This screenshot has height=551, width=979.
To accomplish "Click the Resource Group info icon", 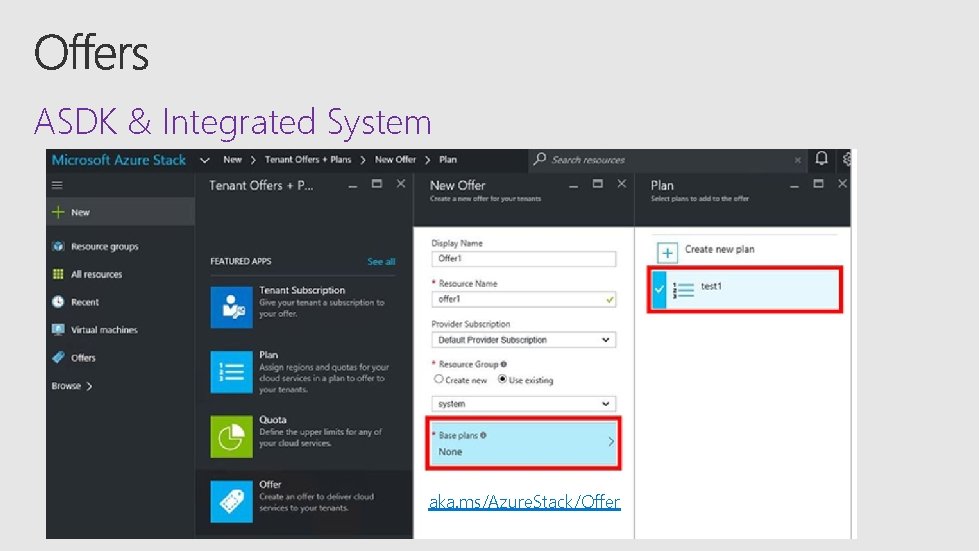I will tap(503, 364).
